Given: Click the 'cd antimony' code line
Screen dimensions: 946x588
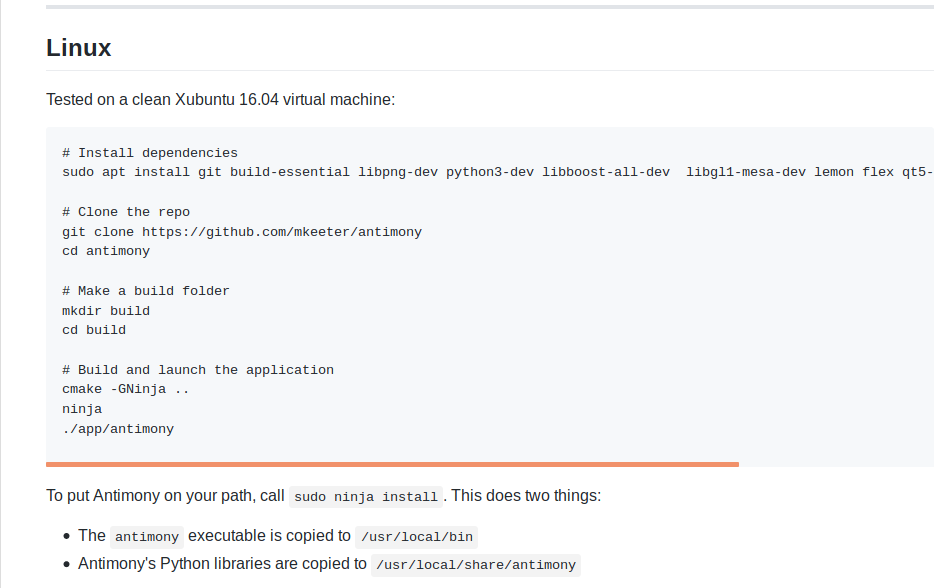Looking at the screenshot, I should [x=106, y=251].
